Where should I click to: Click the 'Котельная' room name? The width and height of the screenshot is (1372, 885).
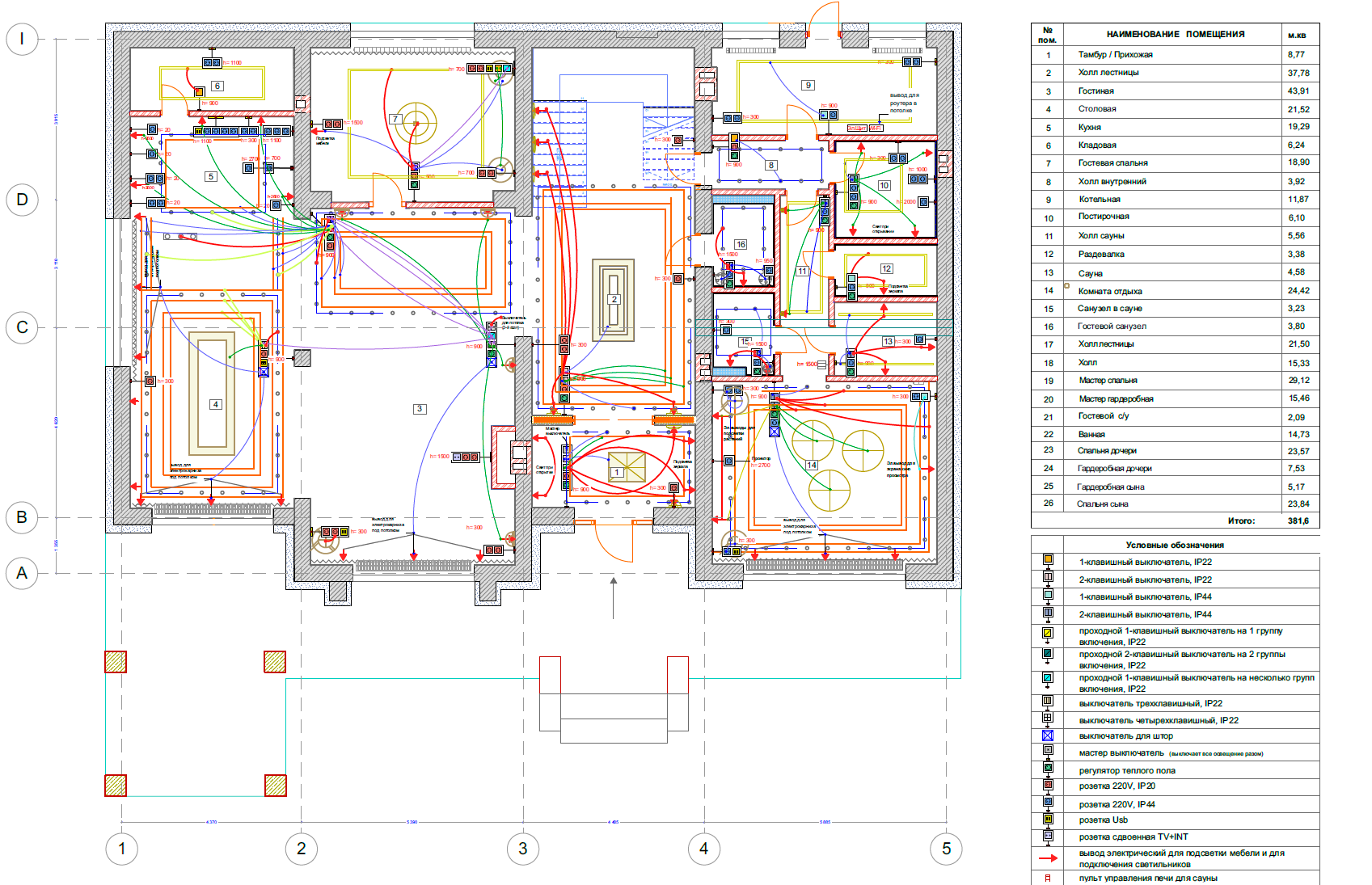(1099, 200)
